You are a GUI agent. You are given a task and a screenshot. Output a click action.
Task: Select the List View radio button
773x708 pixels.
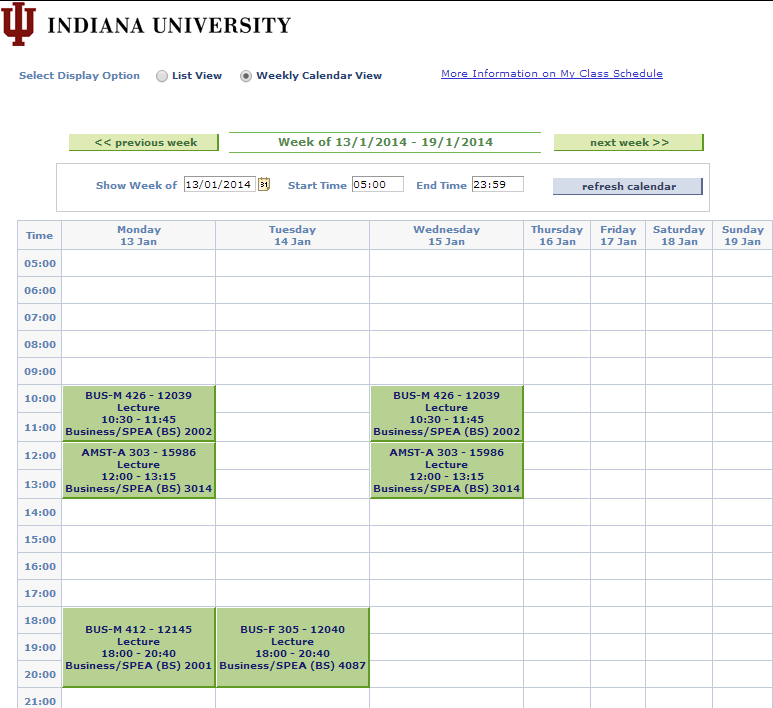162,76
